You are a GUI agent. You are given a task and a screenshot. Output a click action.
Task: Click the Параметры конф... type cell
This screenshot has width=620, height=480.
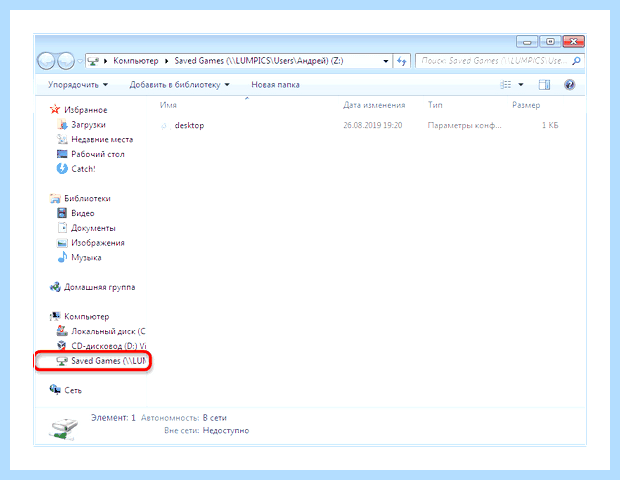point(464,125)
